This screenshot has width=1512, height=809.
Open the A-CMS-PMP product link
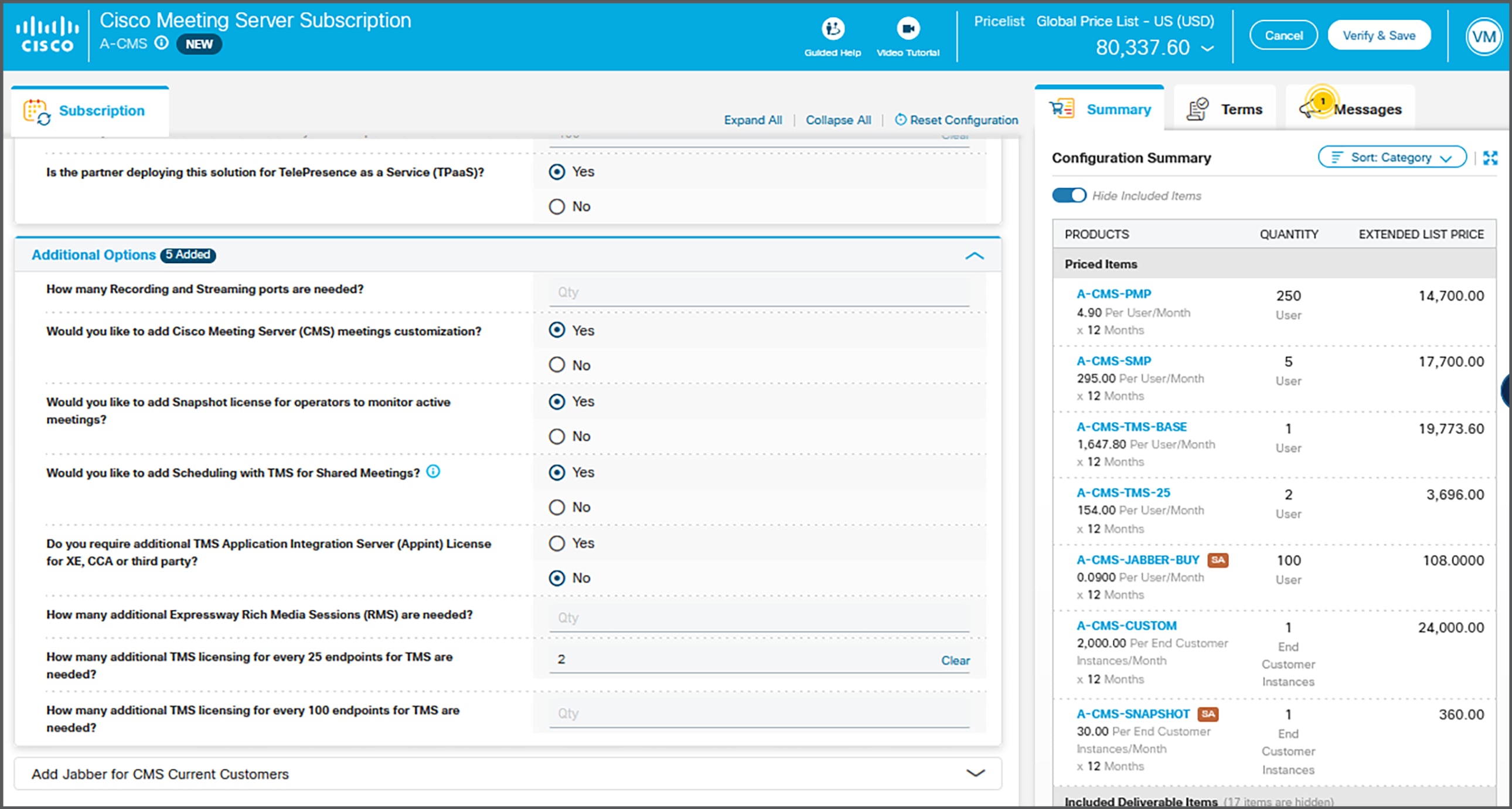coord(1113,294)
